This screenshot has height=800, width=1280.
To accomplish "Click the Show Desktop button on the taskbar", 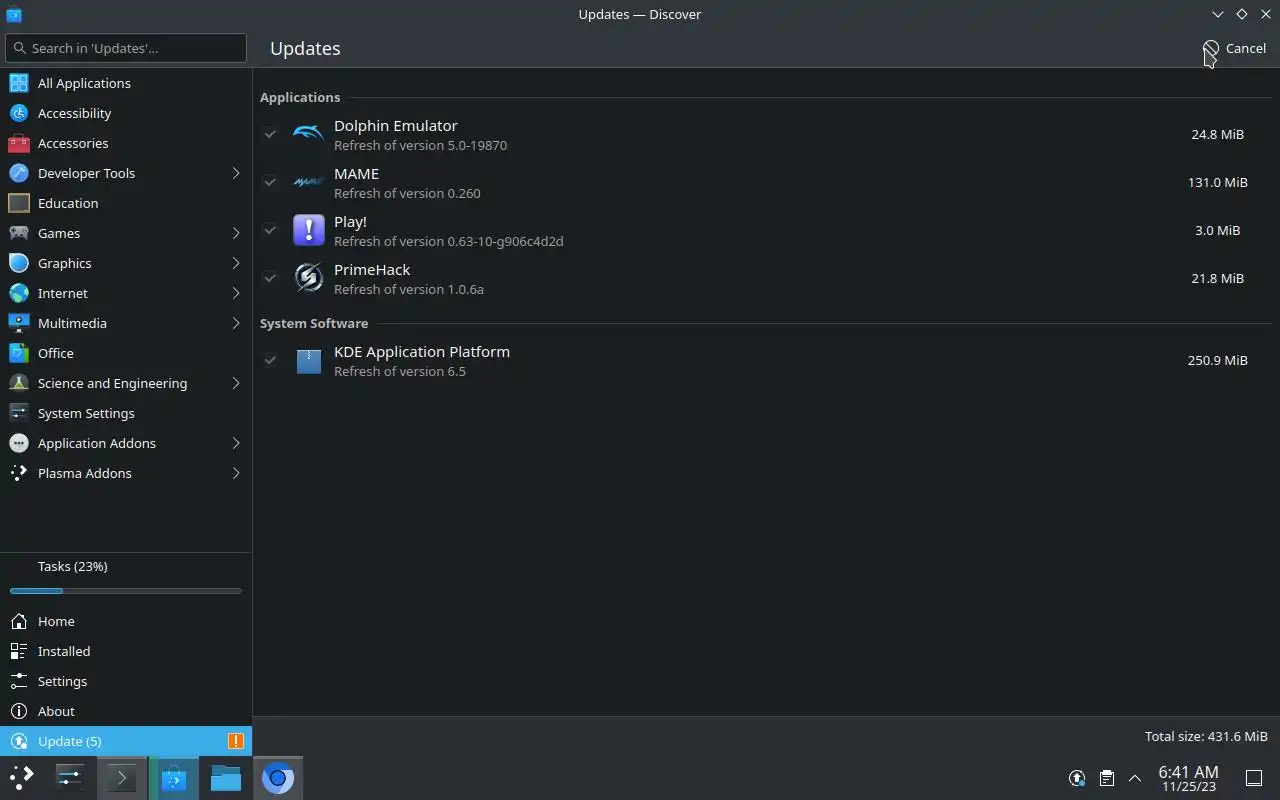I will tap(1253, 777).
